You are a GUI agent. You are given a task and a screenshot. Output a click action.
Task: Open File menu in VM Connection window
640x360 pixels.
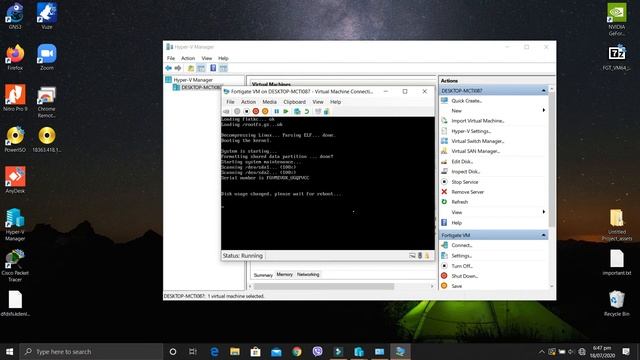pyautogui.click(x=230, y=102)
